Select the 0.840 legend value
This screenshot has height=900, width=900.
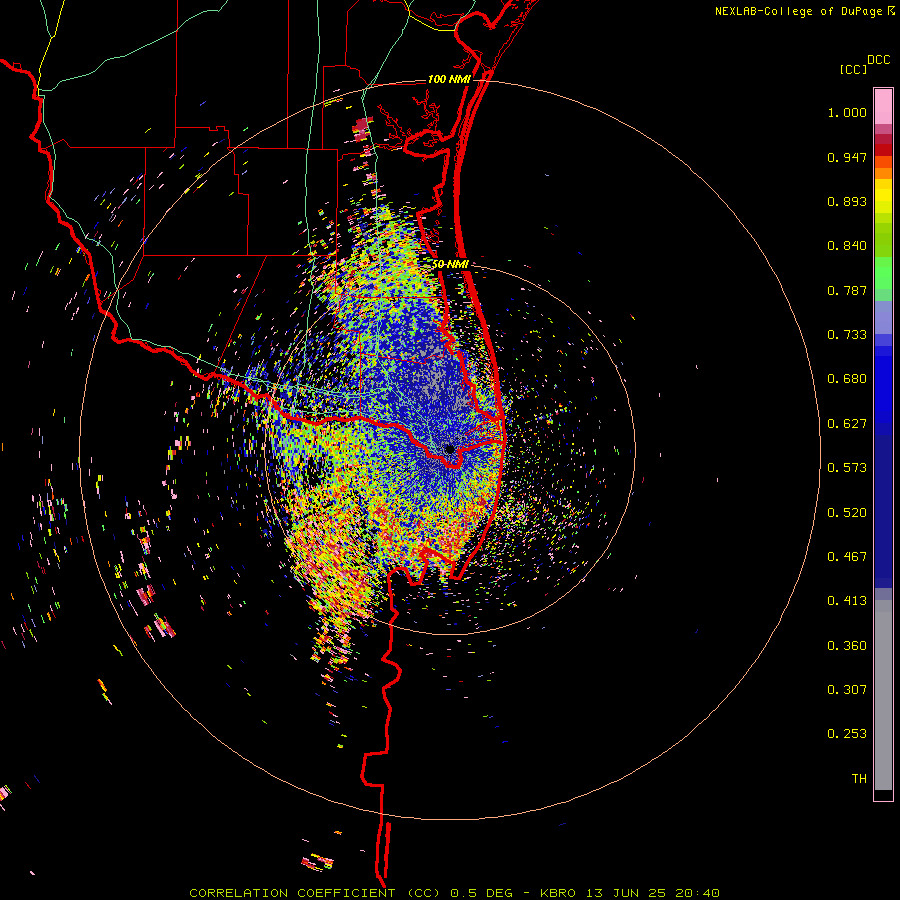coord(847,246)
